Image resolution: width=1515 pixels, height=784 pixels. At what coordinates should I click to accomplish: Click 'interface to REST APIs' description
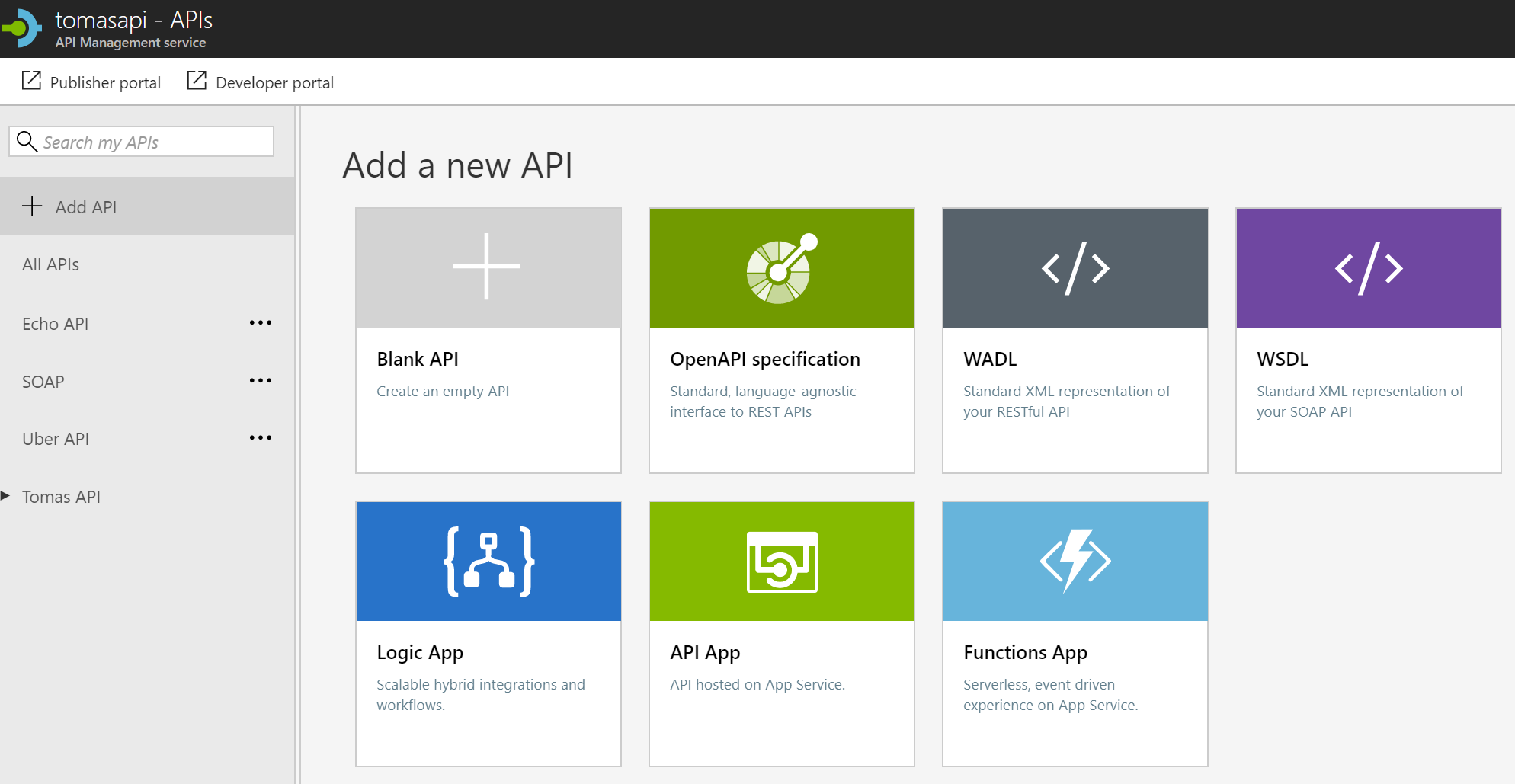741,412
